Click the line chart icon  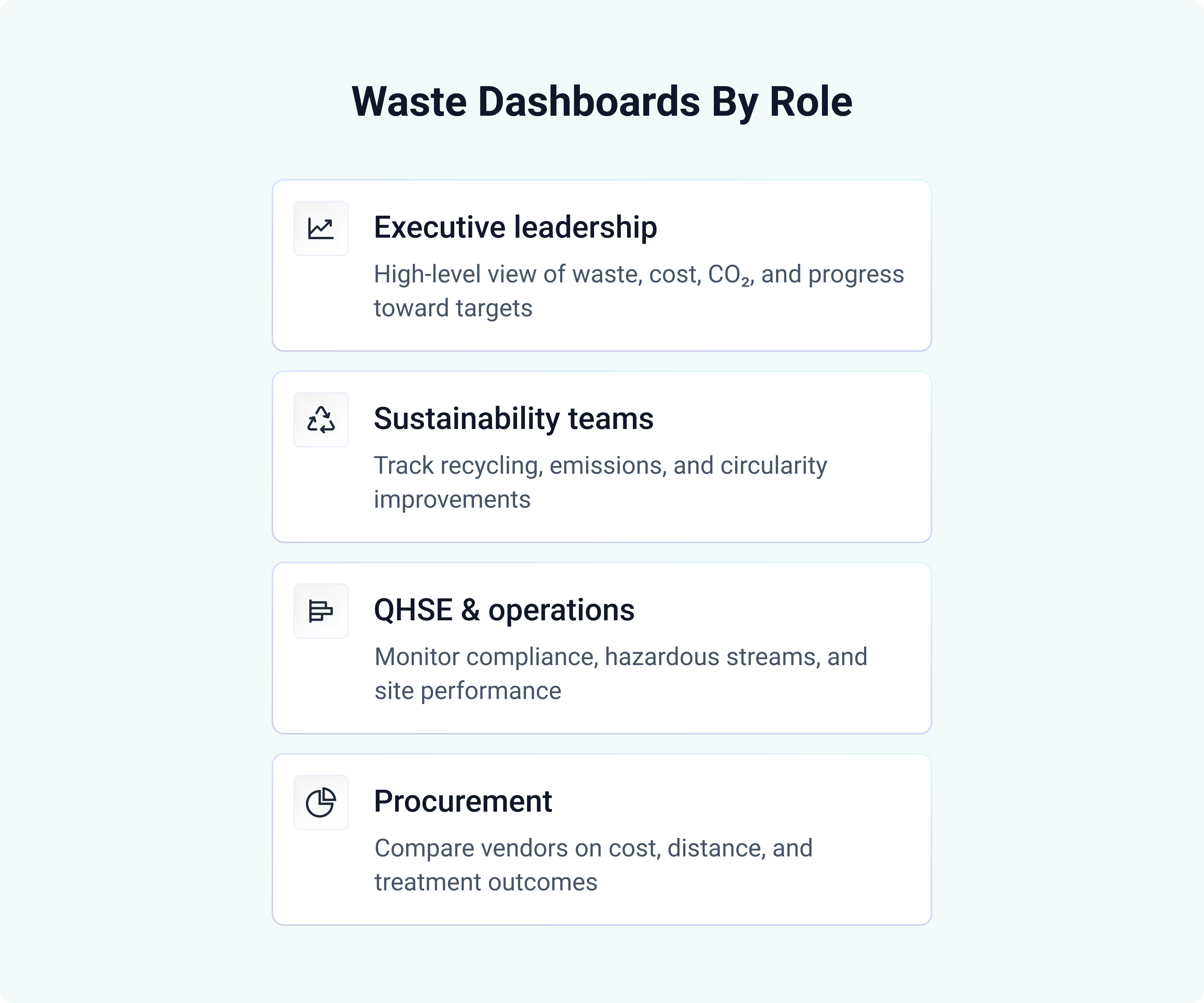(x=321, y=228)
